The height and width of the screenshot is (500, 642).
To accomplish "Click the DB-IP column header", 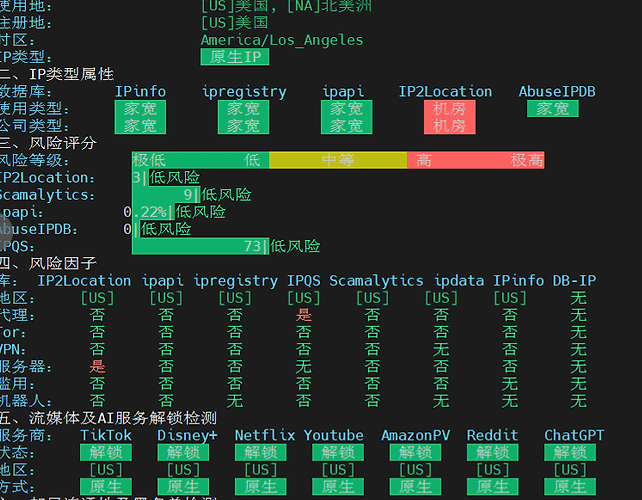I will 574,281.
